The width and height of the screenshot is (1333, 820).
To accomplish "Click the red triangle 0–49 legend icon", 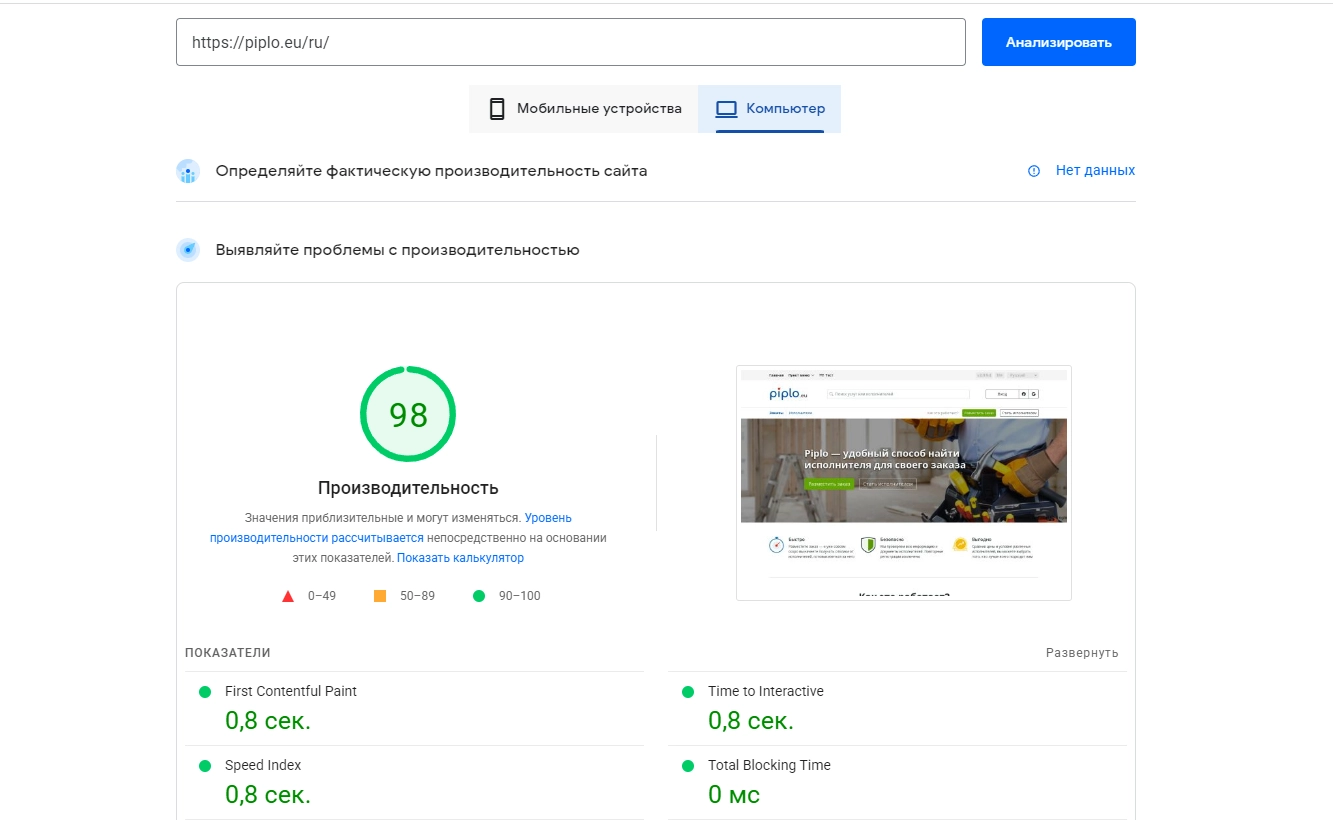I will [x=288, y=596].
